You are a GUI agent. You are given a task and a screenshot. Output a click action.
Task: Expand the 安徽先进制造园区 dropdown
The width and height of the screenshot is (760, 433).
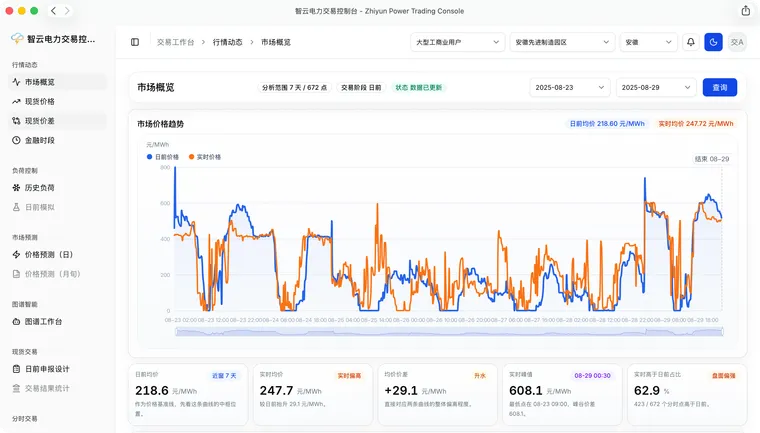click(x=562, y=42)
